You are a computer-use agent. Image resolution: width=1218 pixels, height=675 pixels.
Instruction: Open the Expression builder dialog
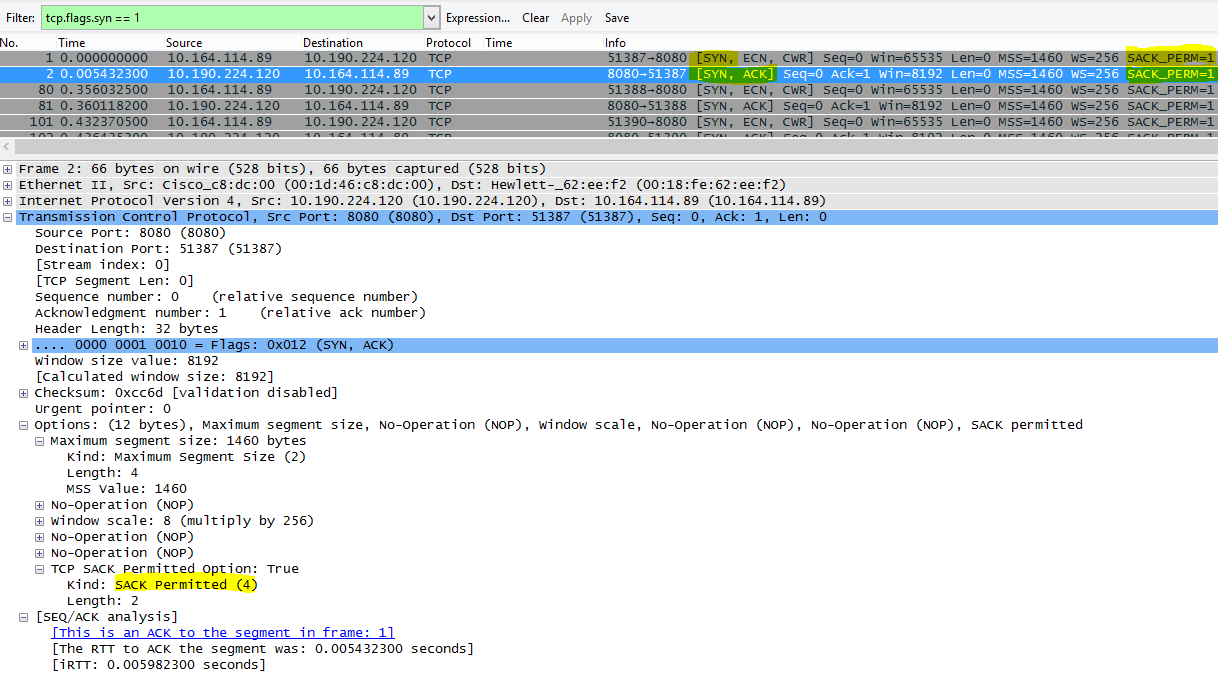[478, 17]
